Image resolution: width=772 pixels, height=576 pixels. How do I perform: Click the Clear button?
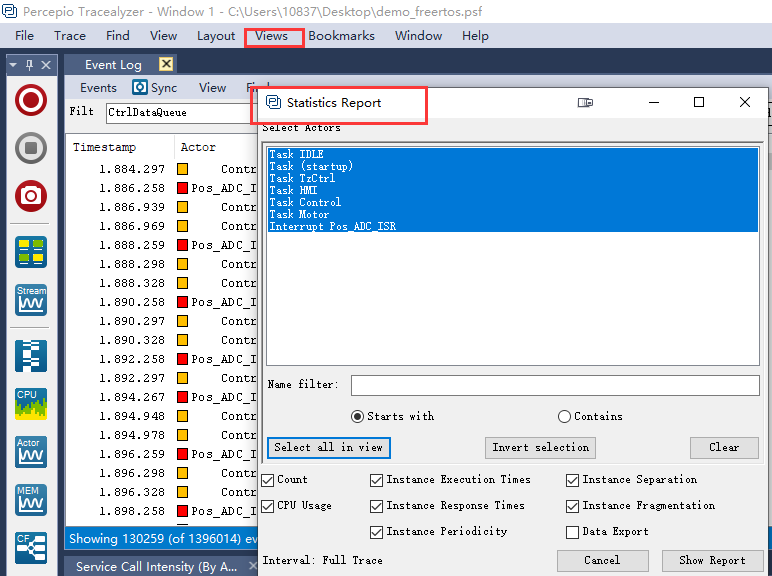[724, 448]
